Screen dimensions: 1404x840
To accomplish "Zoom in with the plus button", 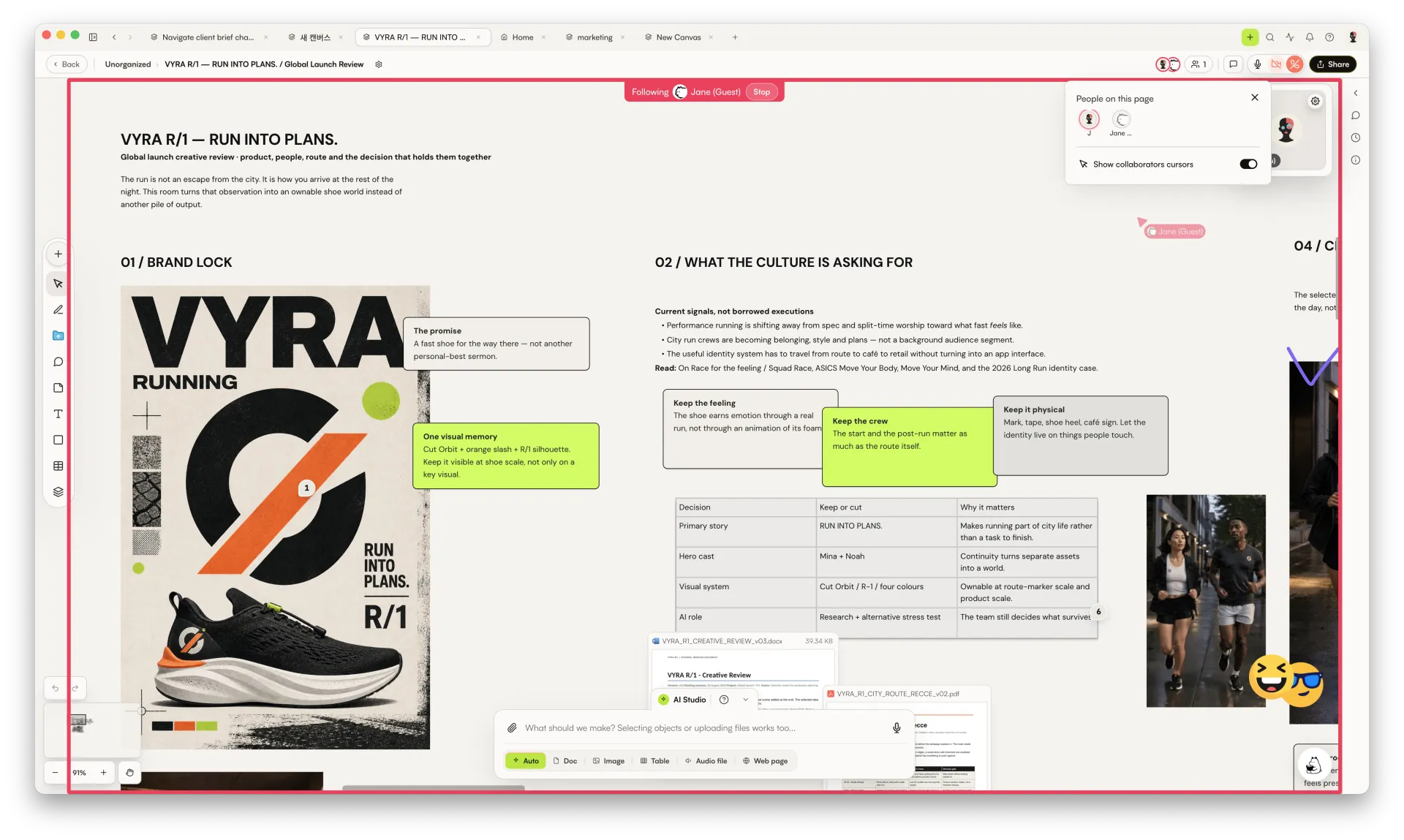I will [104, 773].
